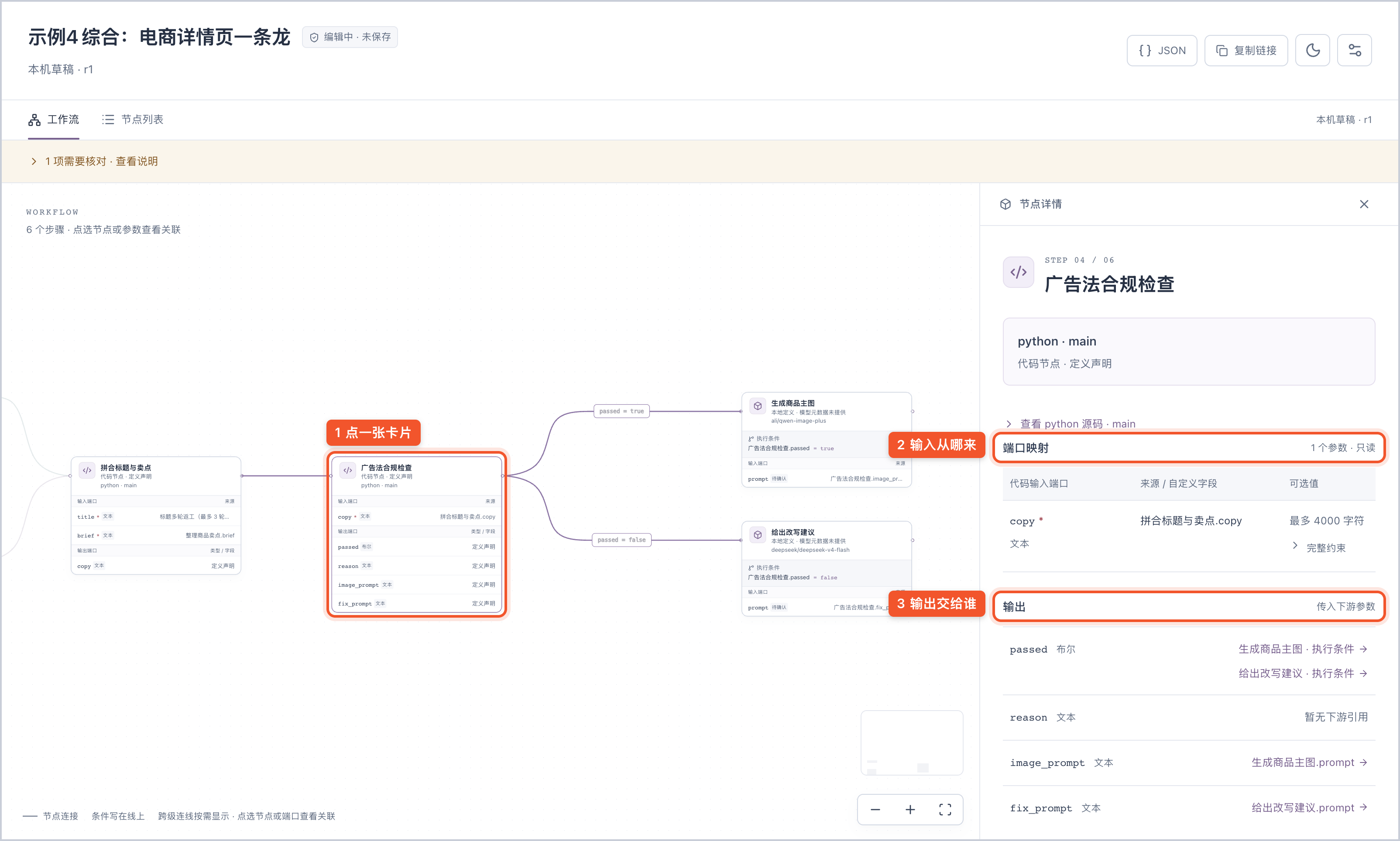This screenshot has height=841, width=1400.
Task: Expand the 1 项需要核对 notice
Action: point(94,161)
